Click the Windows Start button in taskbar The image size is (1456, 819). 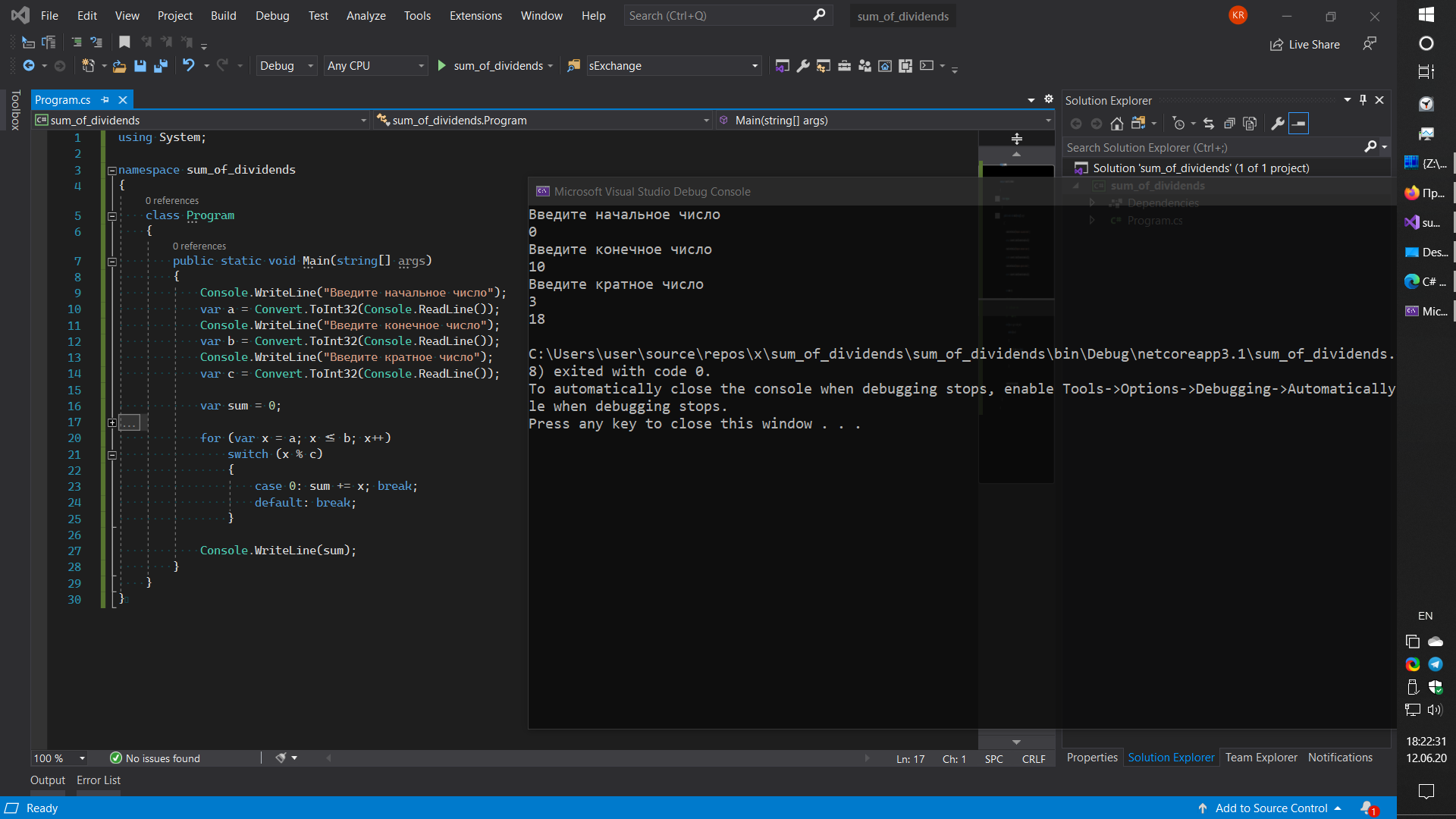[1426, 14]
